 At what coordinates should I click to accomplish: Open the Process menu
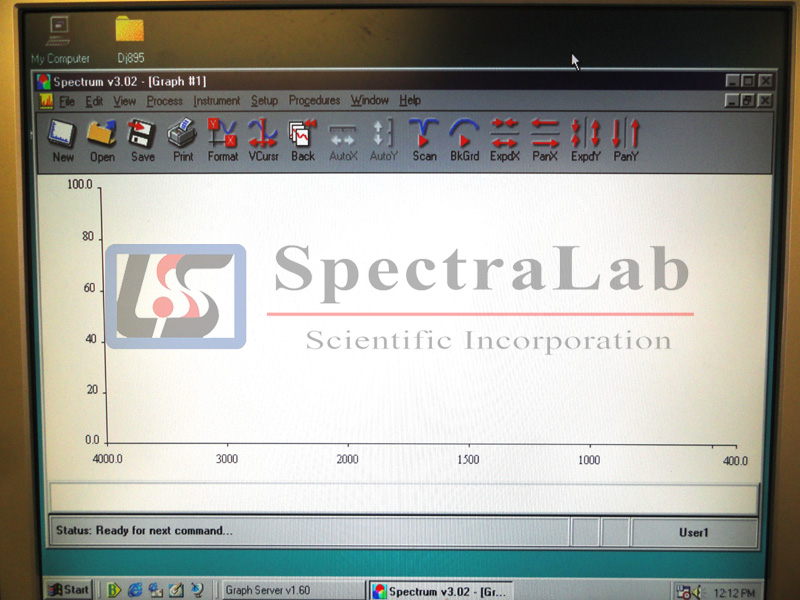[164, 101]
